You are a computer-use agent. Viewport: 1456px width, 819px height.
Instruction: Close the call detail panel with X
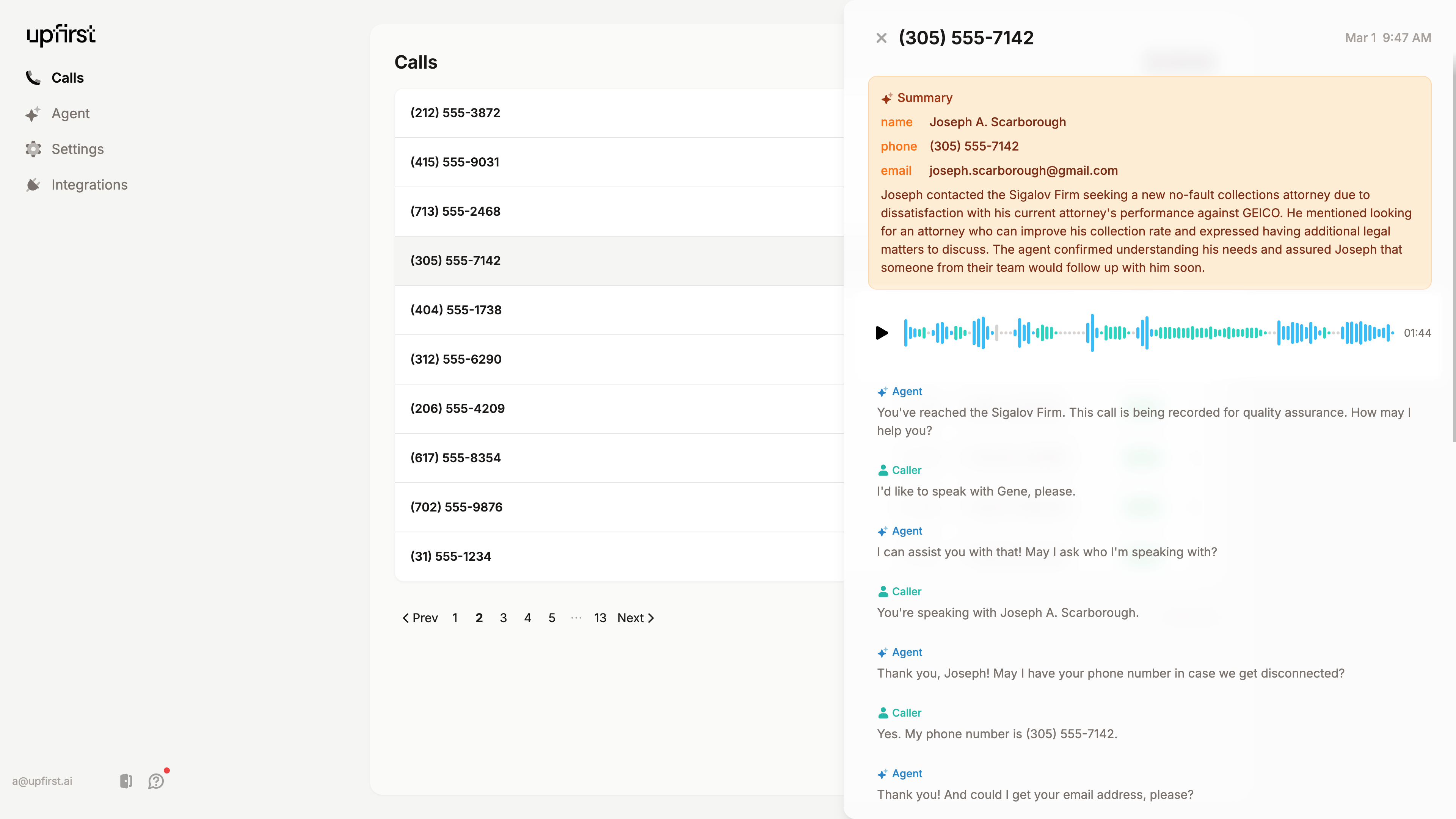pyautogui.click(x=881, y=38)
